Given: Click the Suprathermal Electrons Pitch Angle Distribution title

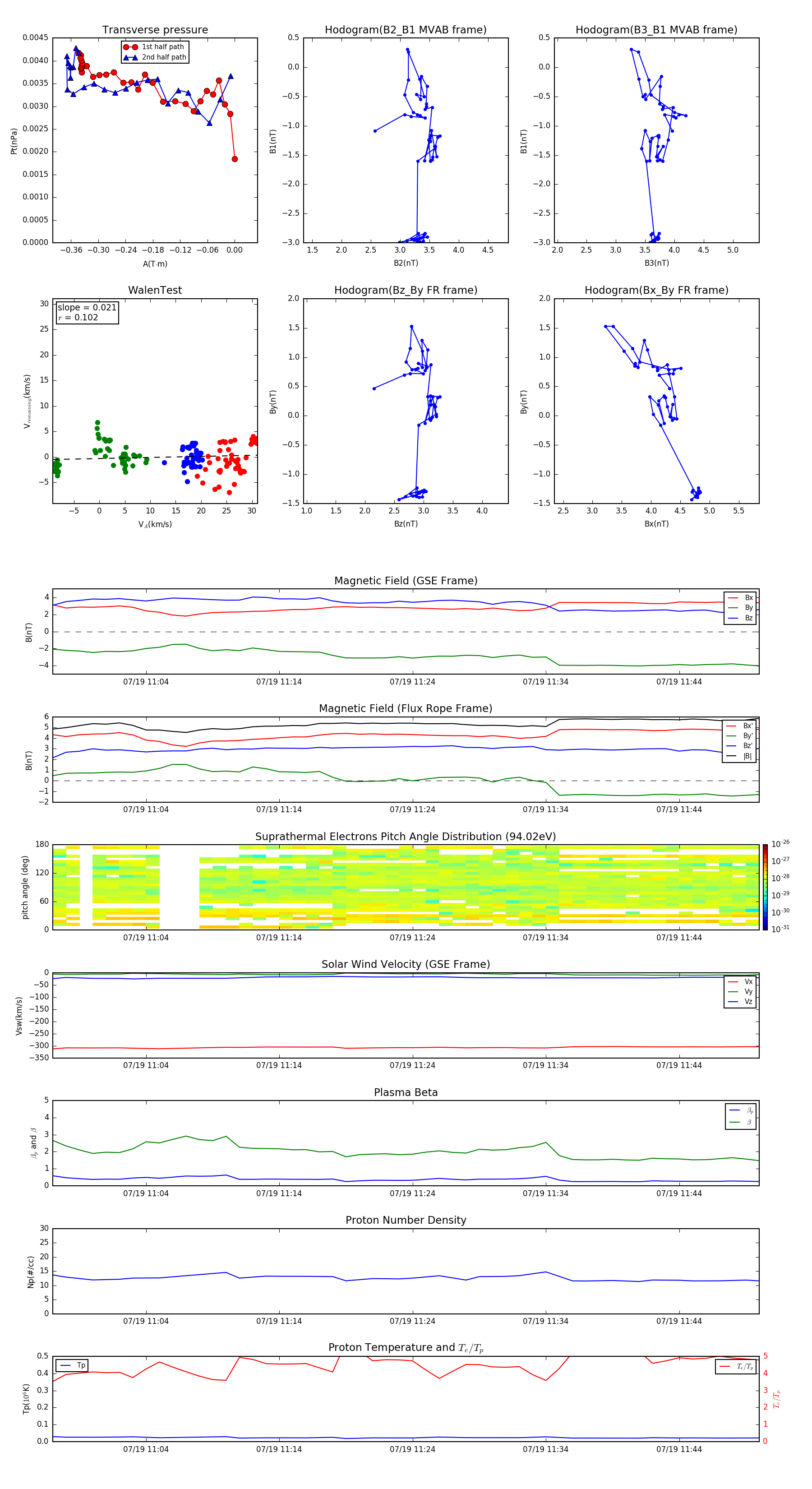Looking at the screenshot, I should coord(406,837).
